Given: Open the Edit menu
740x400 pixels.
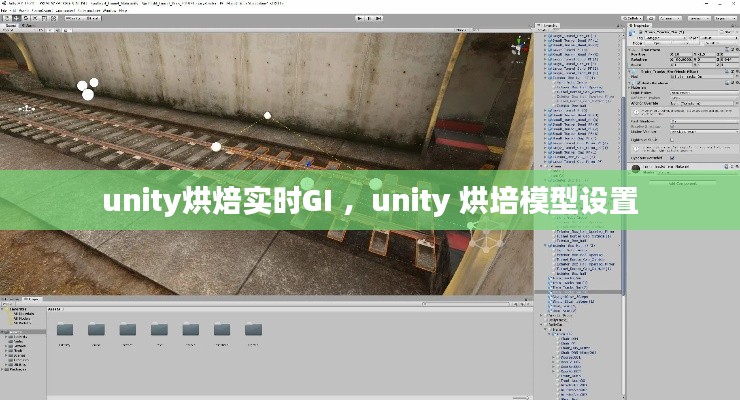Looking at the screenshot, I should 14,10.
